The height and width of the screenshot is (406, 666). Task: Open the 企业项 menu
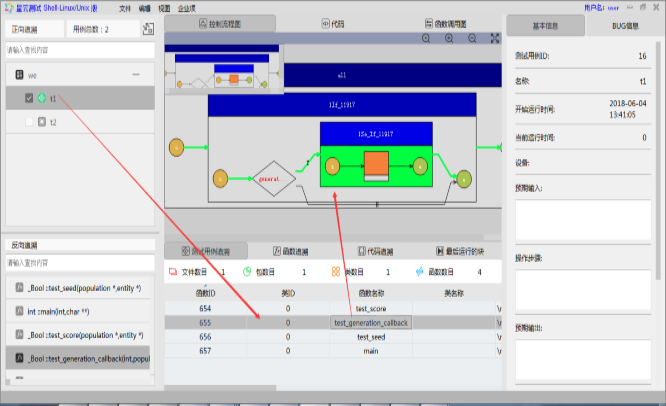(x=187, y=8)
